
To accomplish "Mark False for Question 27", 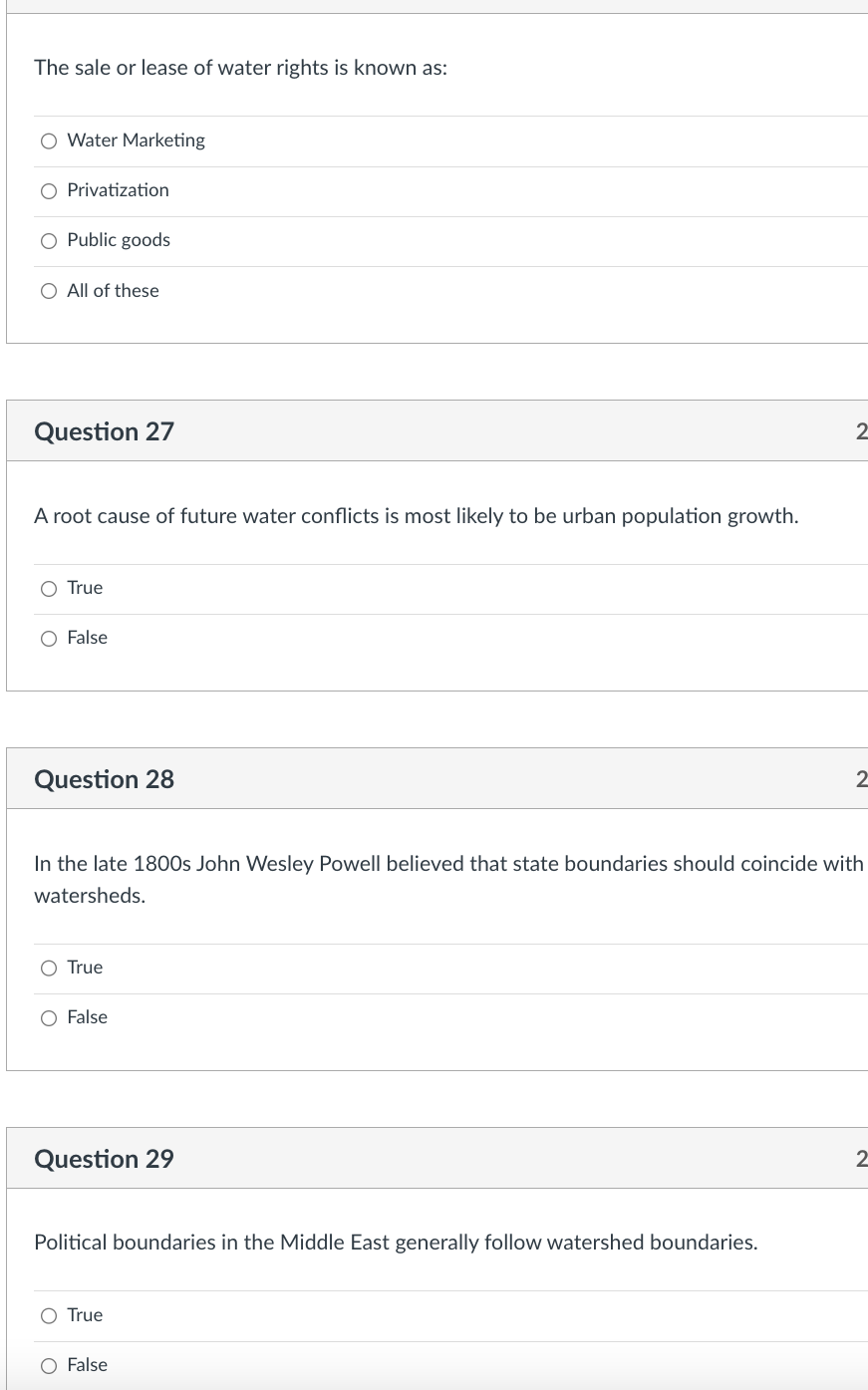I will [49, 639].
